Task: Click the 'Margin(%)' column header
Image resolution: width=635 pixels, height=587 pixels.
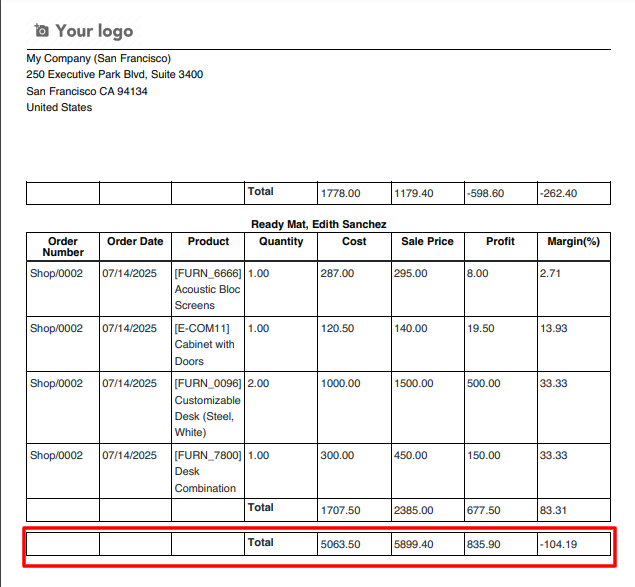Action: [573, 241]
